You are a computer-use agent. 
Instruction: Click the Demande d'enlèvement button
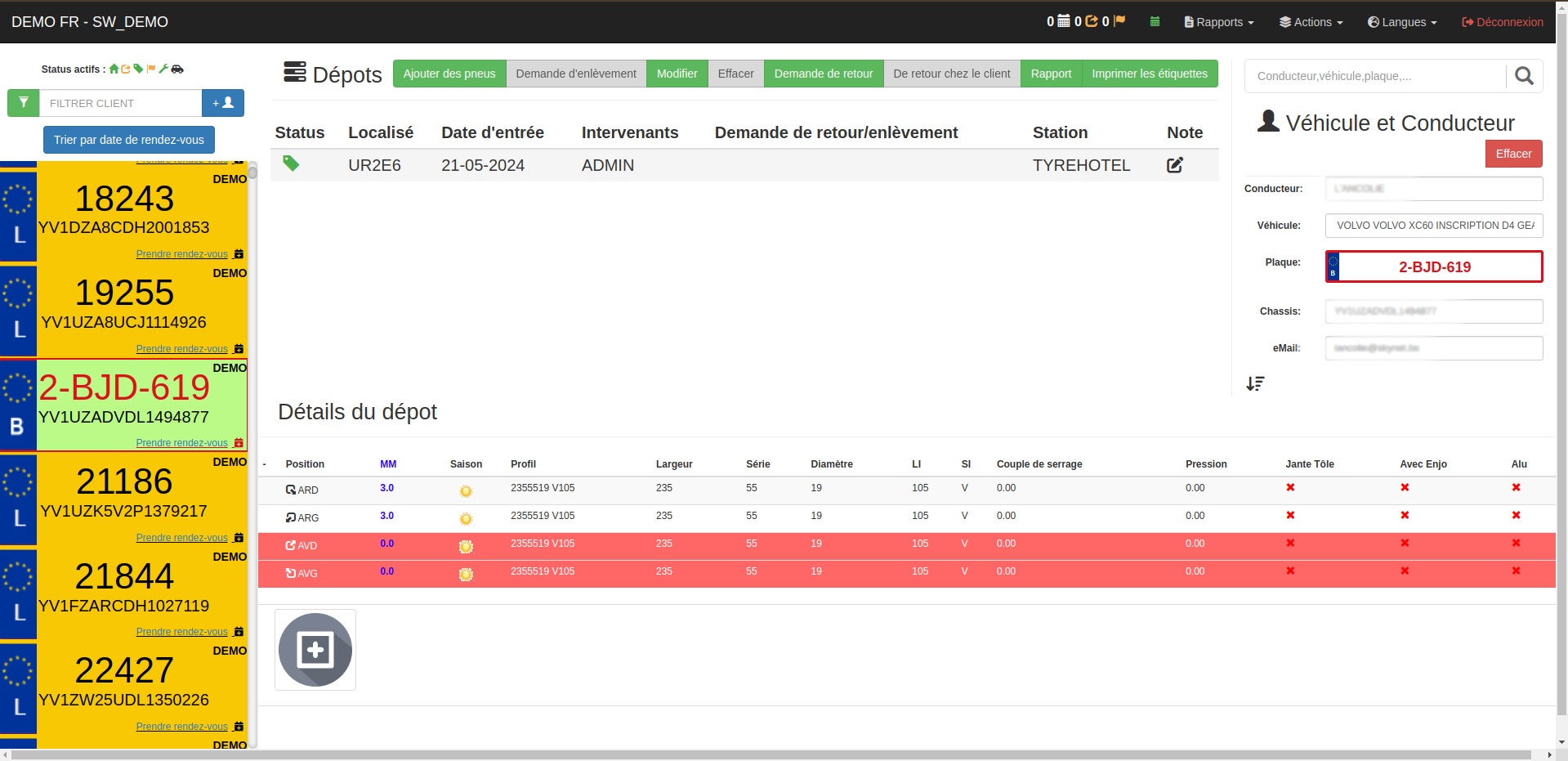pyautogui.click(x=576, y=74)
